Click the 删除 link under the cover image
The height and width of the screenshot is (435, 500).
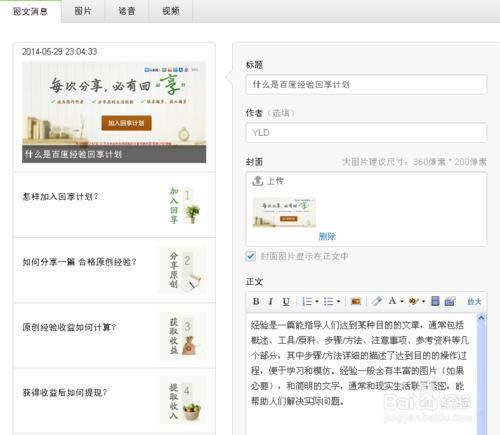tap(327, 236)
